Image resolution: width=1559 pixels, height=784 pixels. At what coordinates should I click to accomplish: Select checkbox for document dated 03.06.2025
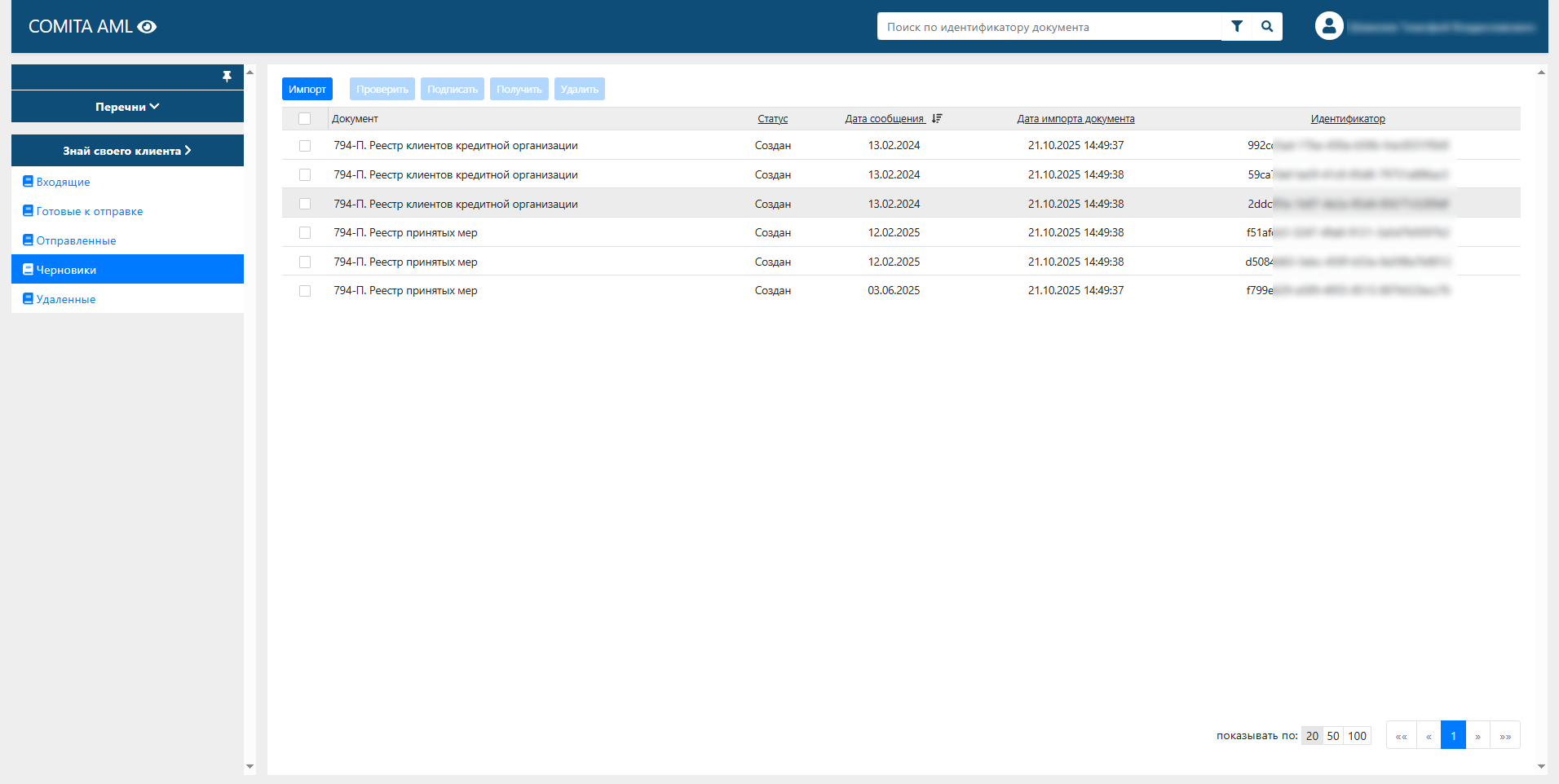(x=304, y=291)
